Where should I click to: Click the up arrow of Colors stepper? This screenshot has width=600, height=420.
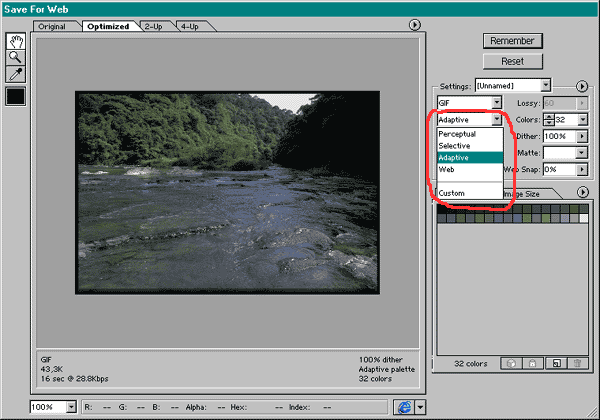point(549,117)
